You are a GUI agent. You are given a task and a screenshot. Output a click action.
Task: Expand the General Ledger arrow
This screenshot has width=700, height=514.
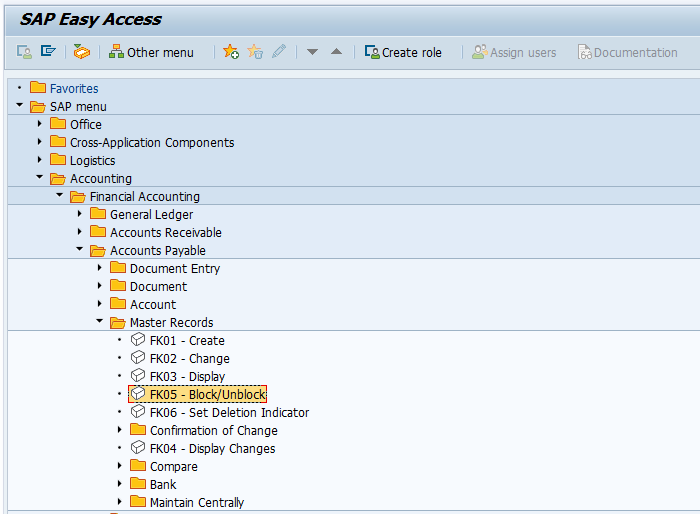point(79,213)
